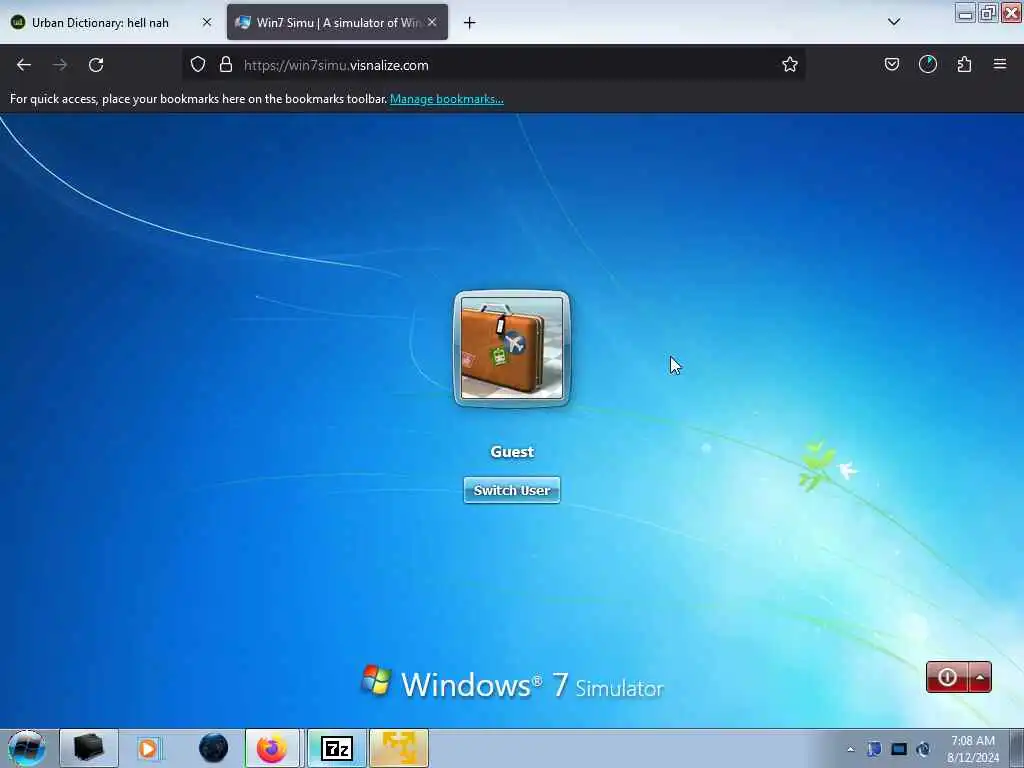The image size is (1024, 768).
Task: Open the black box taskbar application
Action: coord(89,748)
